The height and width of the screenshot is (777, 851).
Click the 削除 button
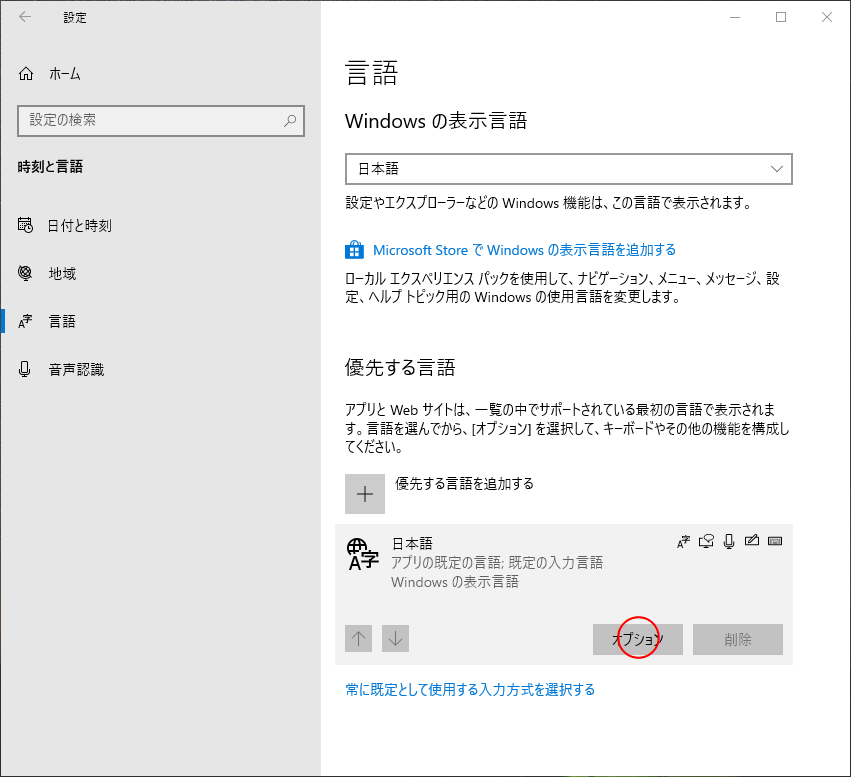coord(738,639)
